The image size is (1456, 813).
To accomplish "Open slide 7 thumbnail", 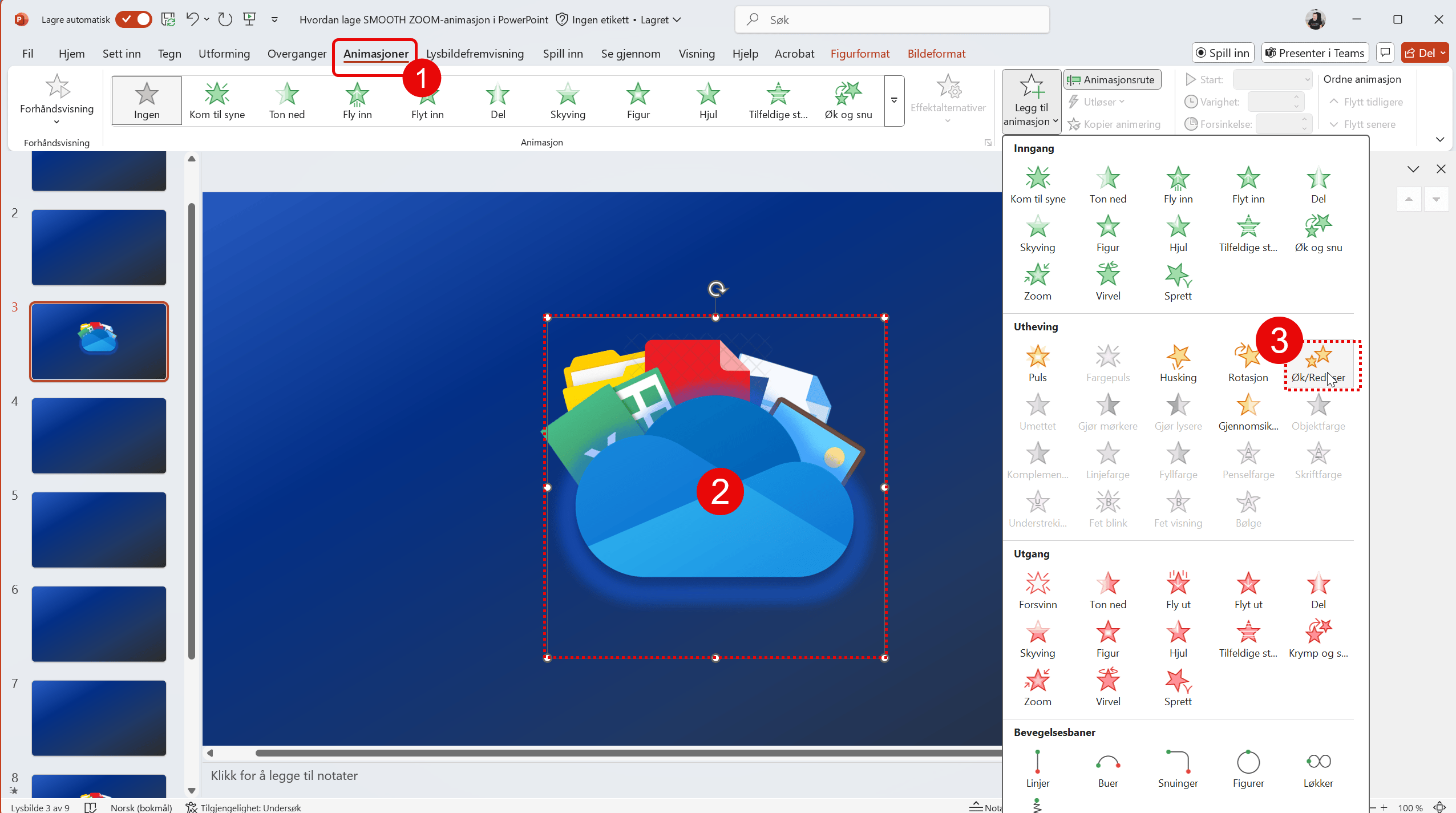I will (99, 718).
